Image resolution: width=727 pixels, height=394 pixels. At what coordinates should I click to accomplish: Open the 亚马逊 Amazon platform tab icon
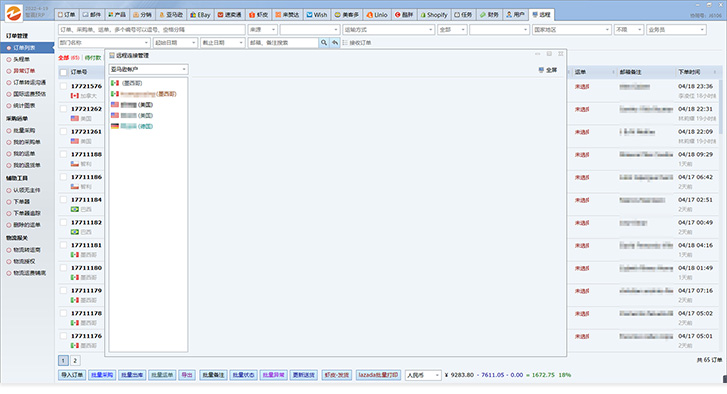coord(162,15)
